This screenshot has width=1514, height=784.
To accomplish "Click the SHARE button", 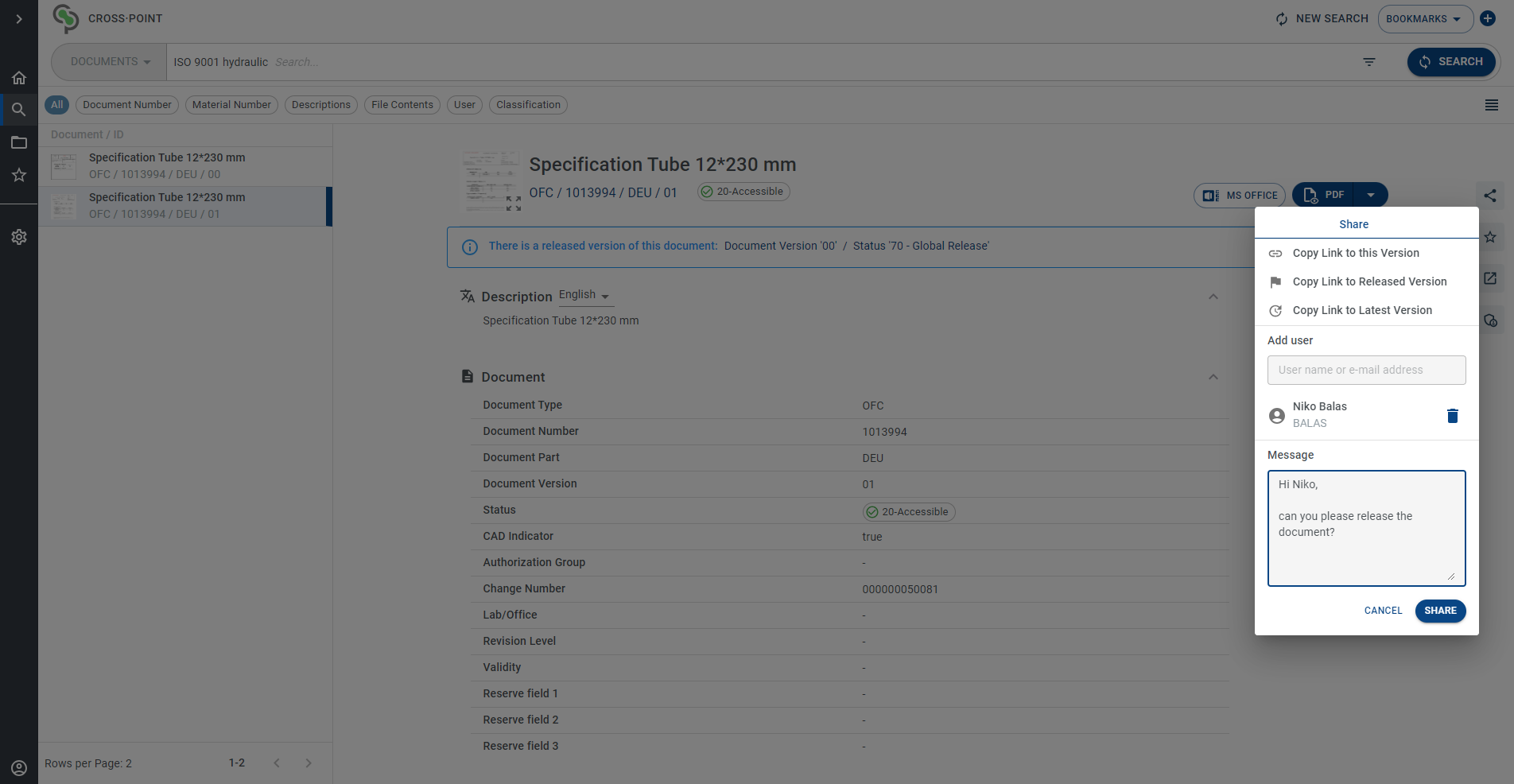I will [x=1440, y=611].
